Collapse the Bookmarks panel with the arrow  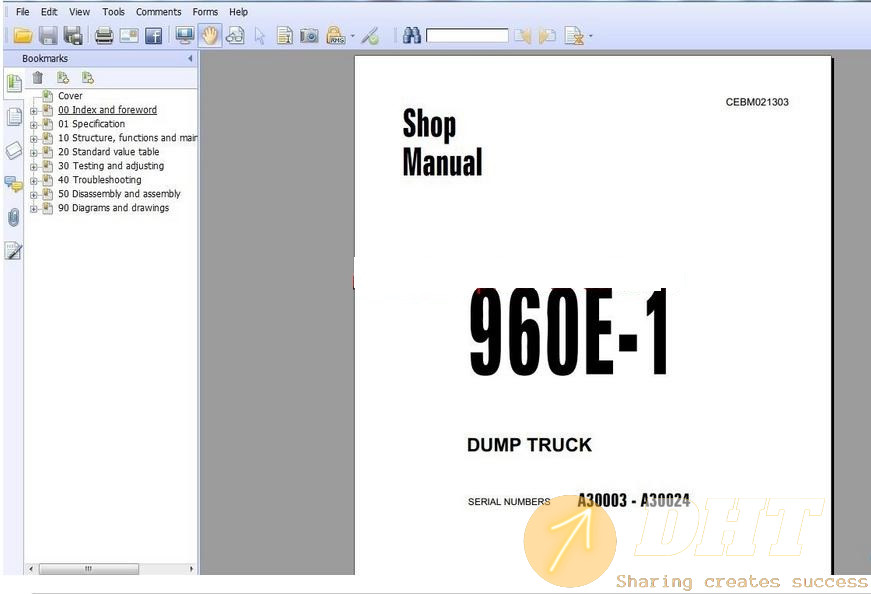pos(190,58)
